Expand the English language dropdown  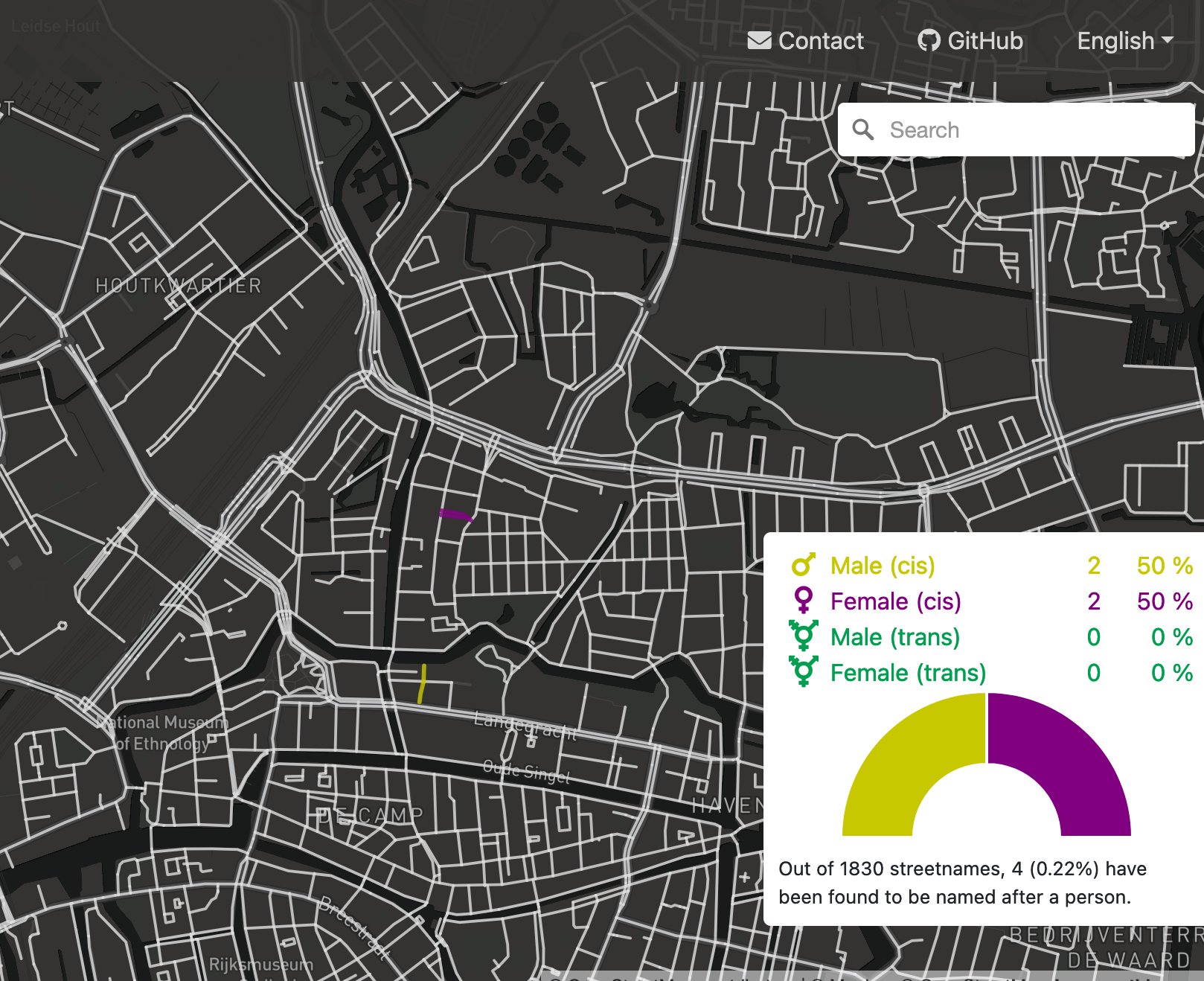pos(1125,41)
